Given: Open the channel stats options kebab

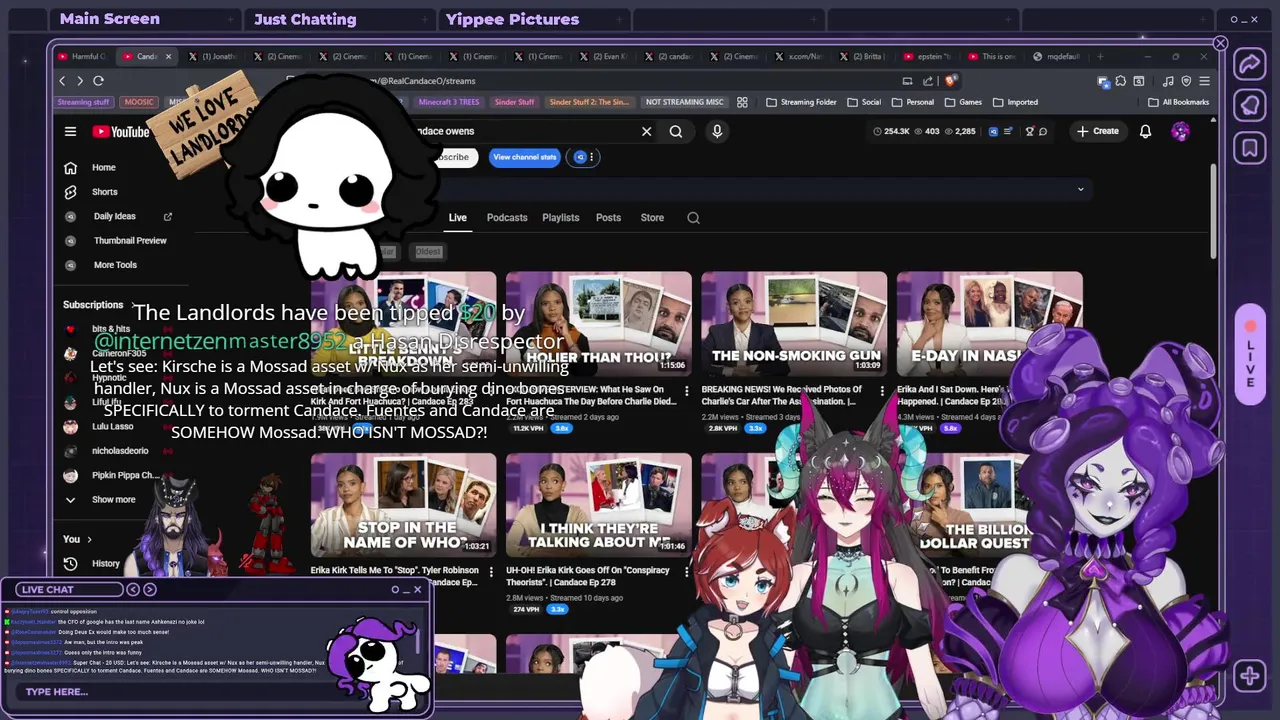Looking at the screenshot, I should (592, 157).
